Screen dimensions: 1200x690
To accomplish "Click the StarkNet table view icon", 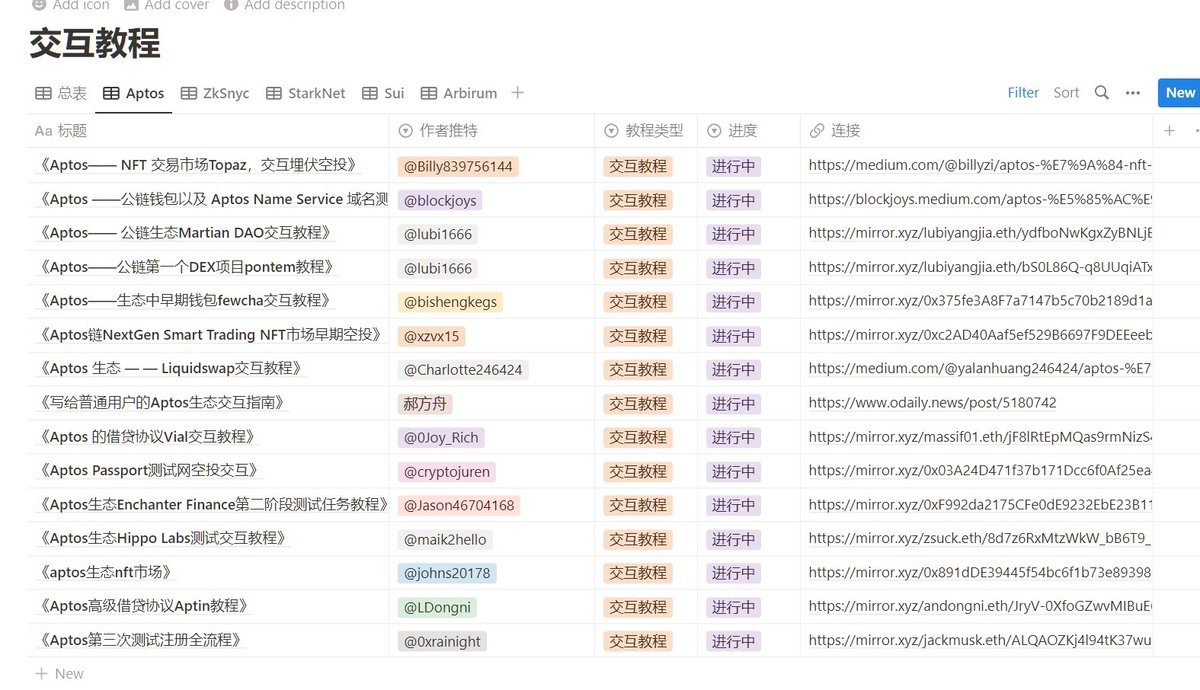I will click(274, 93).
